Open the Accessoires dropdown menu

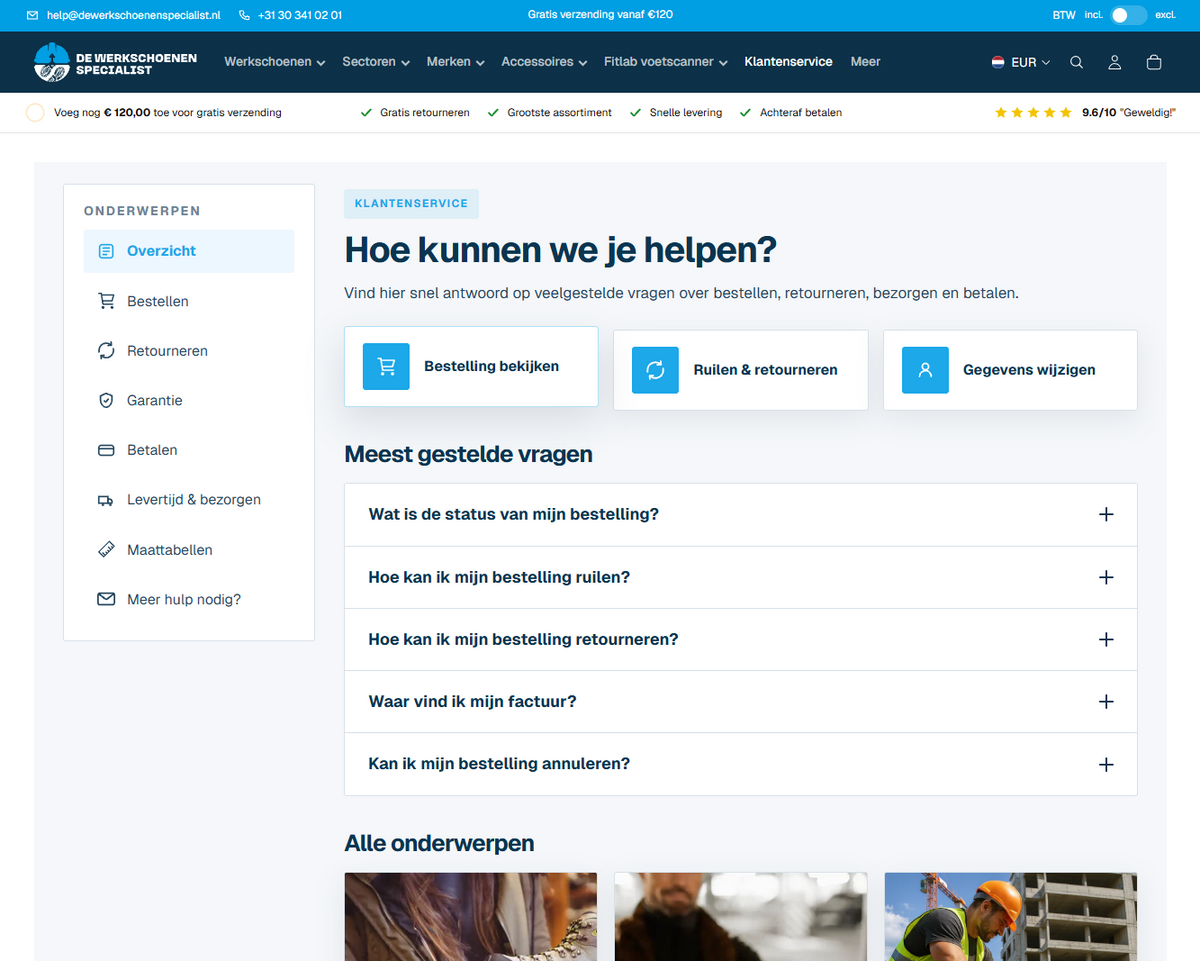tap(545, 62)
